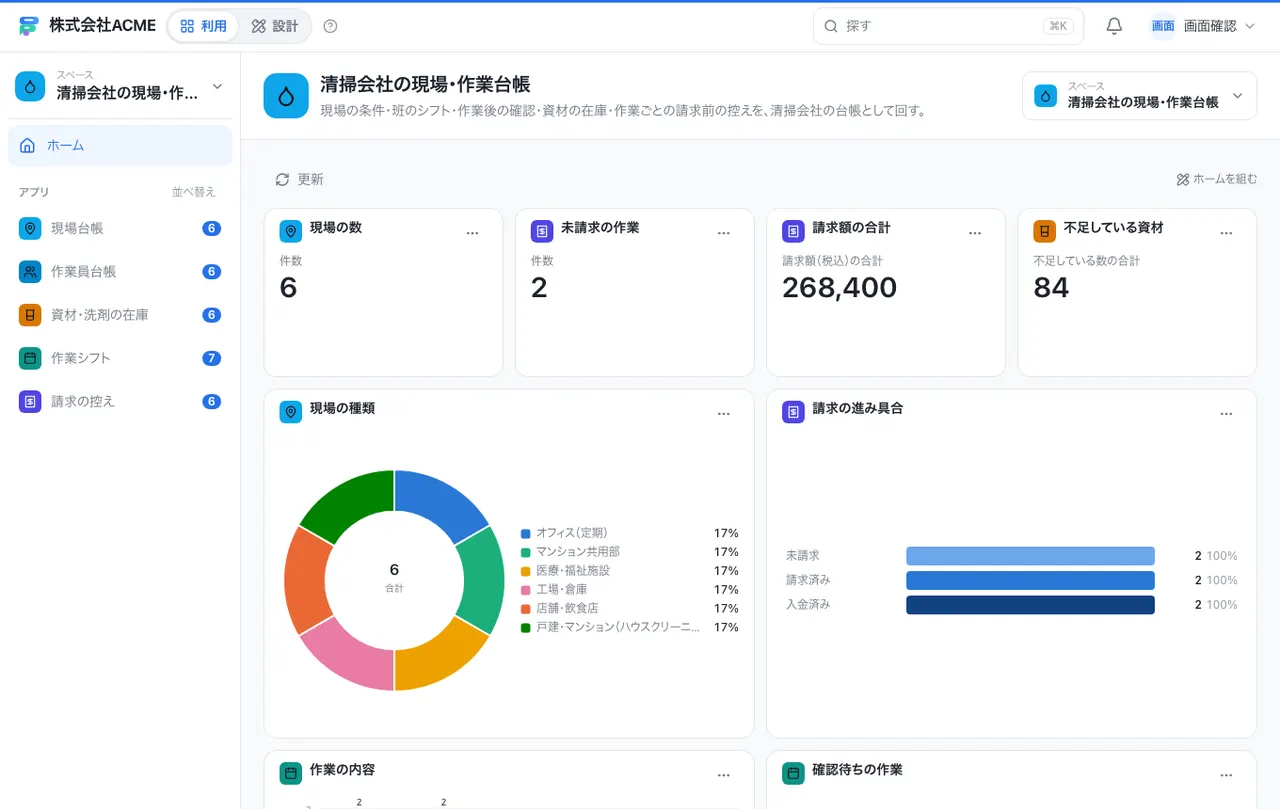This screenshot has height=809, width=1280.
Task: Click the blue droplet icon beside the page title
Action: coord(286,96)
